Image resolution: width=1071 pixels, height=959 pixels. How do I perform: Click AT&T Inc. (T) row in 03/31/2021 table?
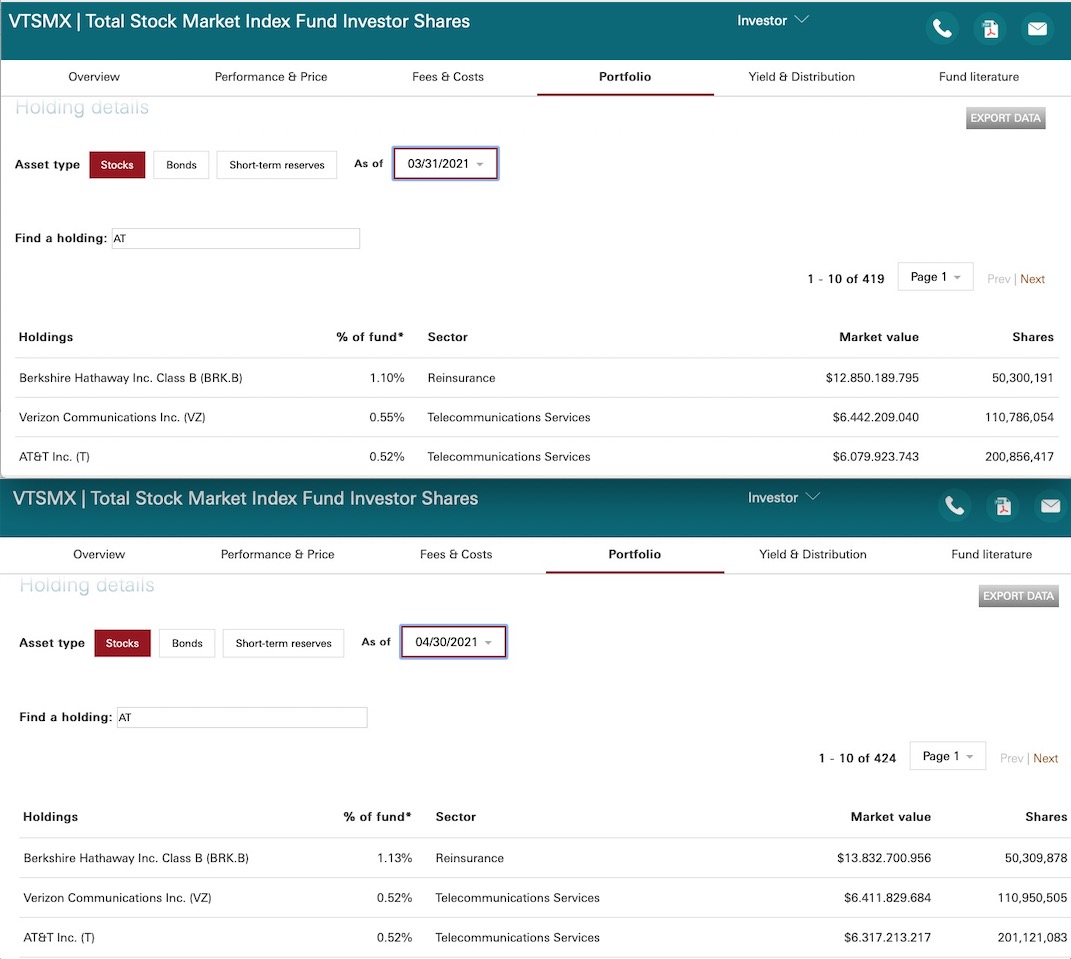pos(536,456)
